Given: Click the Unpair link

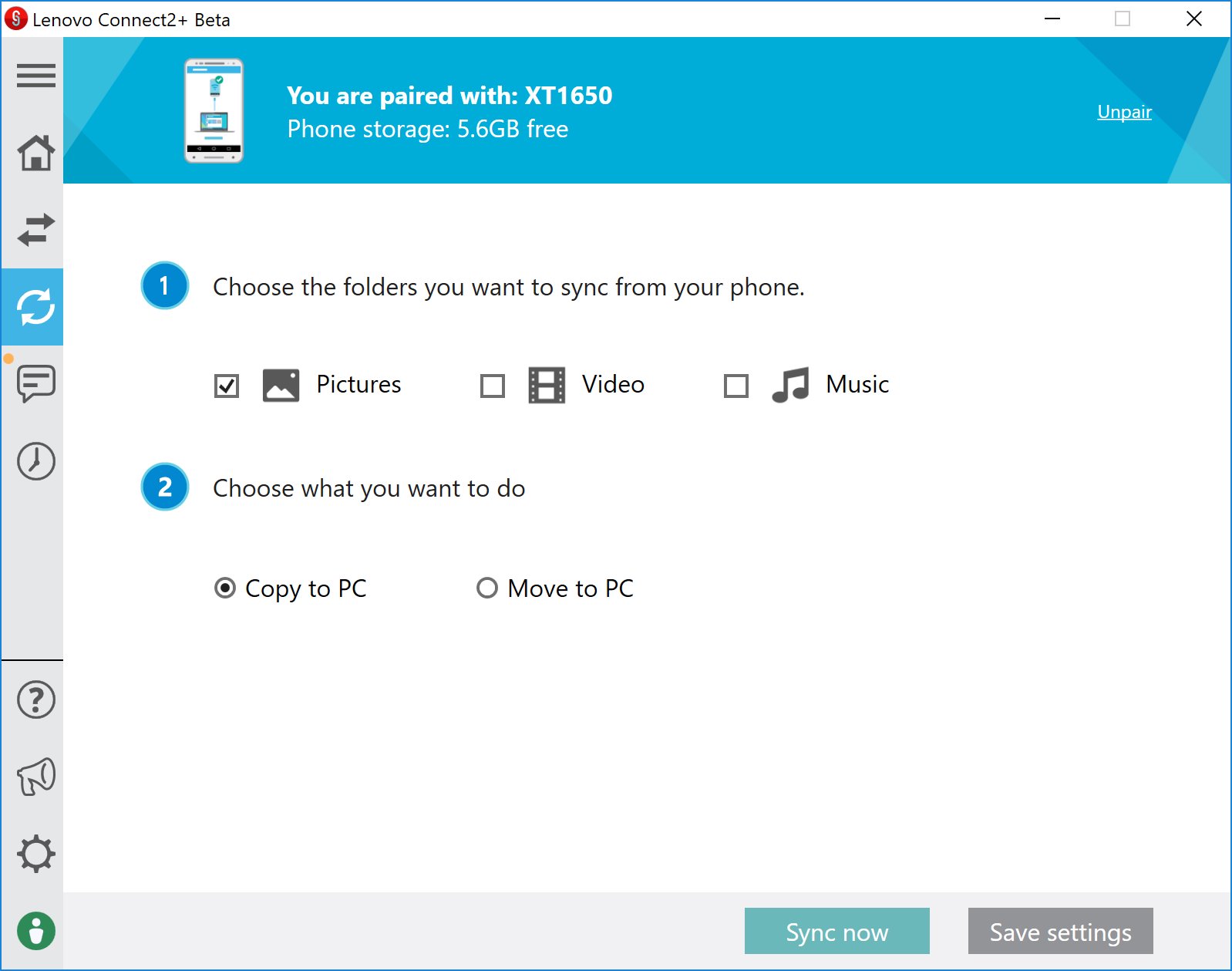Looking at the screenshot, I should point(1124,112).
